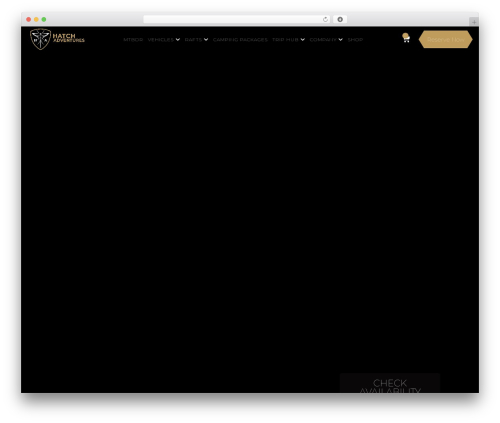Open the shopping cart icon
Screen dimensions: 500x423
[406, 38]
